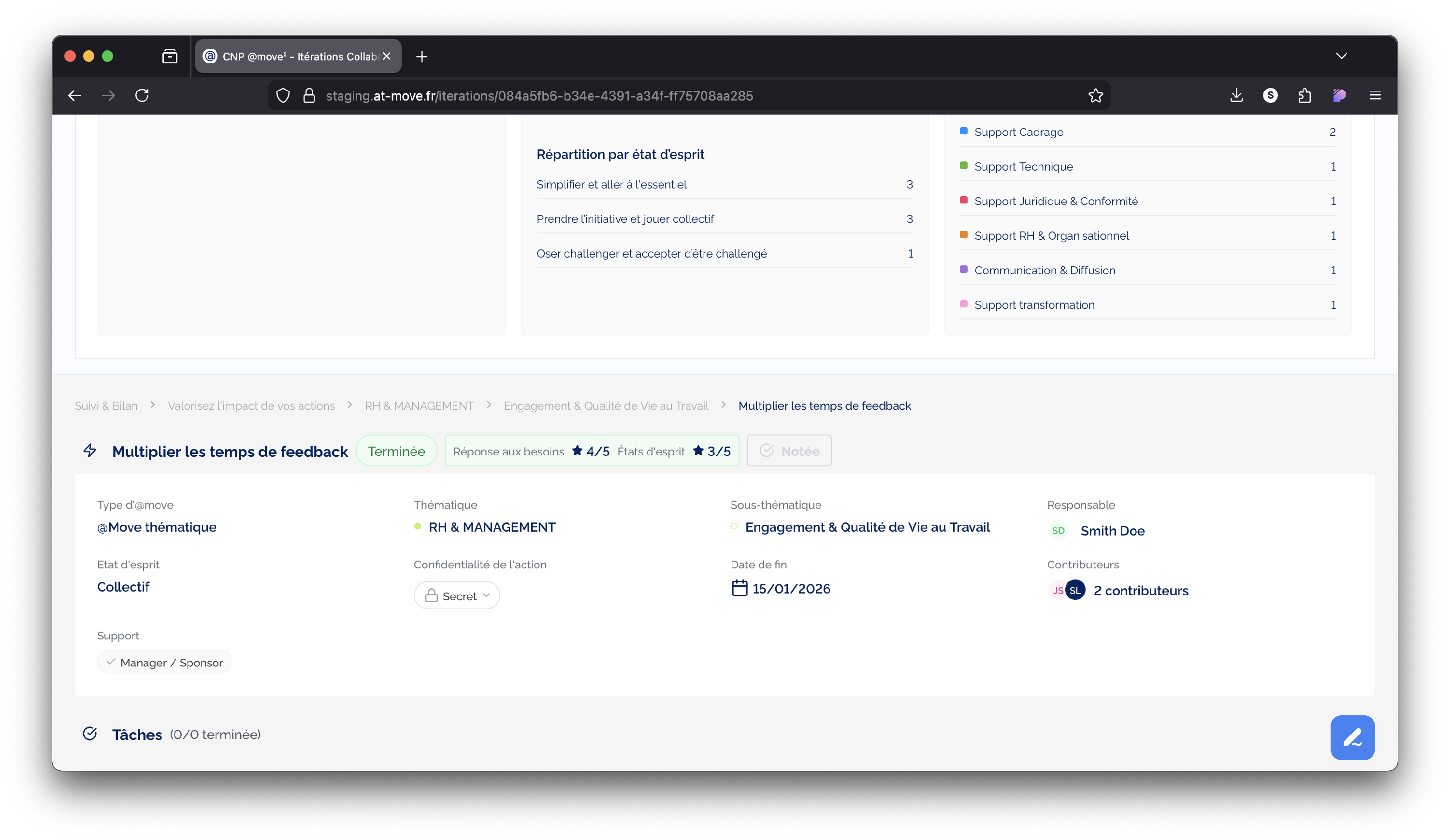The image size is (1450, 840).
Task: Open a new browser tab
Action: tap(422, 57)
